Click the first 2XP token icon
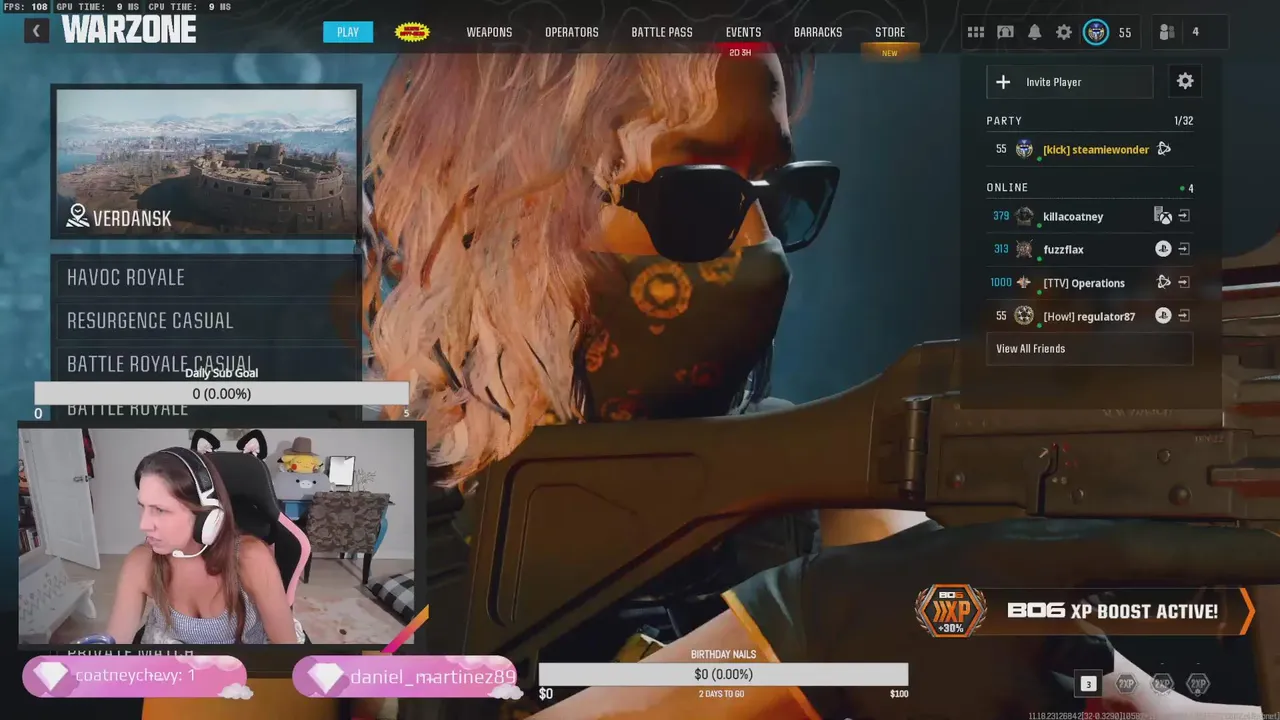 (x=1126, y=684)
